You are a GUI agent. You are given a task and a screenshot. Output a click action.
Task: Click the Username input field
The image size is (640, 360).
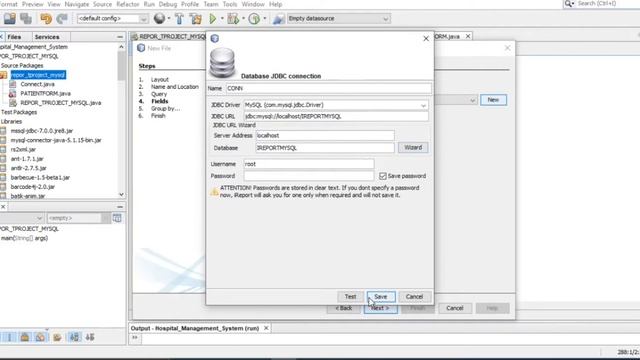coord(309,164)
